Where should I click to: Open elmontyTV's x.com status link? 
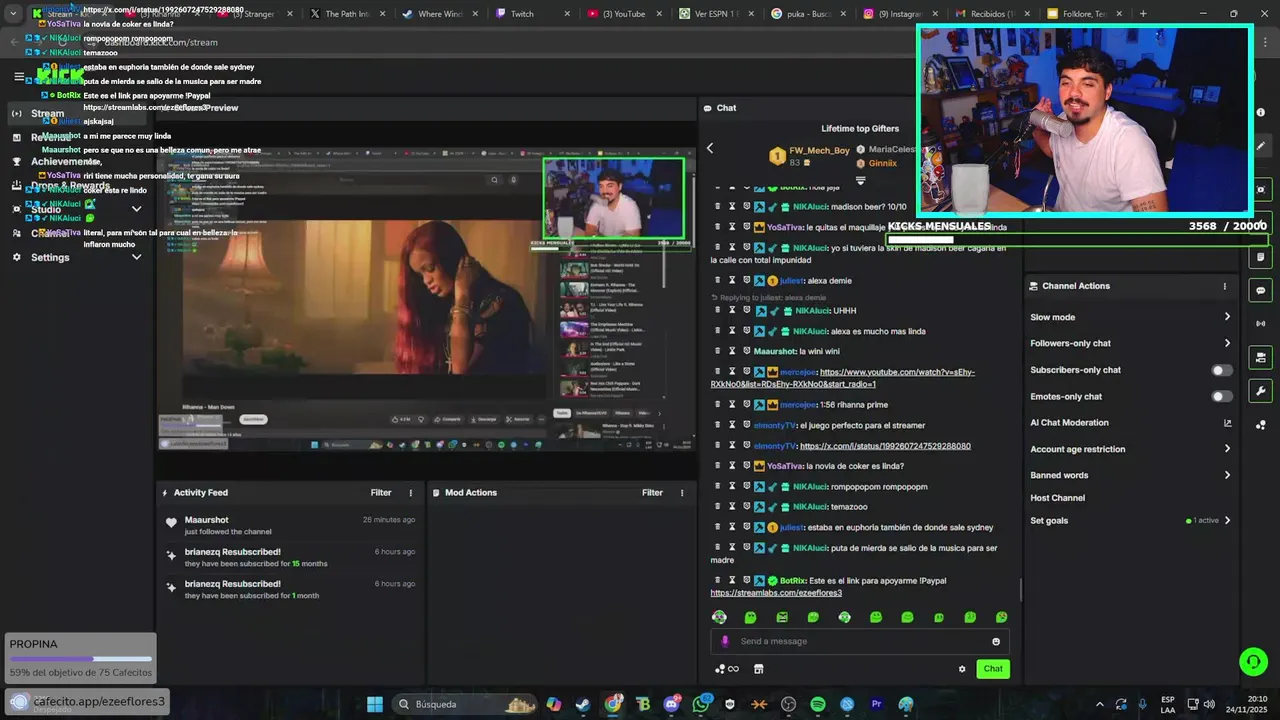pos(885,446)
